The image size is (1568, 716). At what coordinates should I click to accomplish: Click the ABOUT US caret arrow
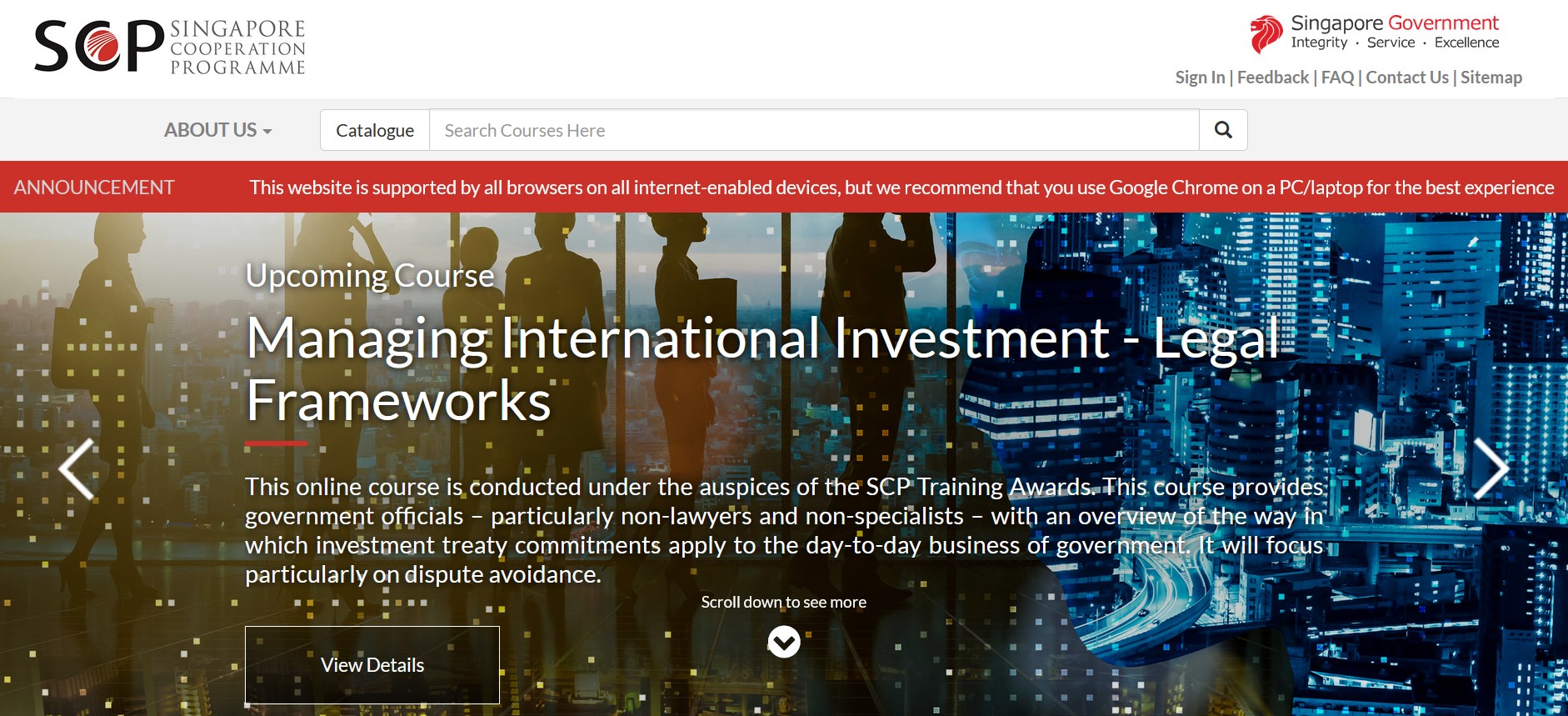267,132
